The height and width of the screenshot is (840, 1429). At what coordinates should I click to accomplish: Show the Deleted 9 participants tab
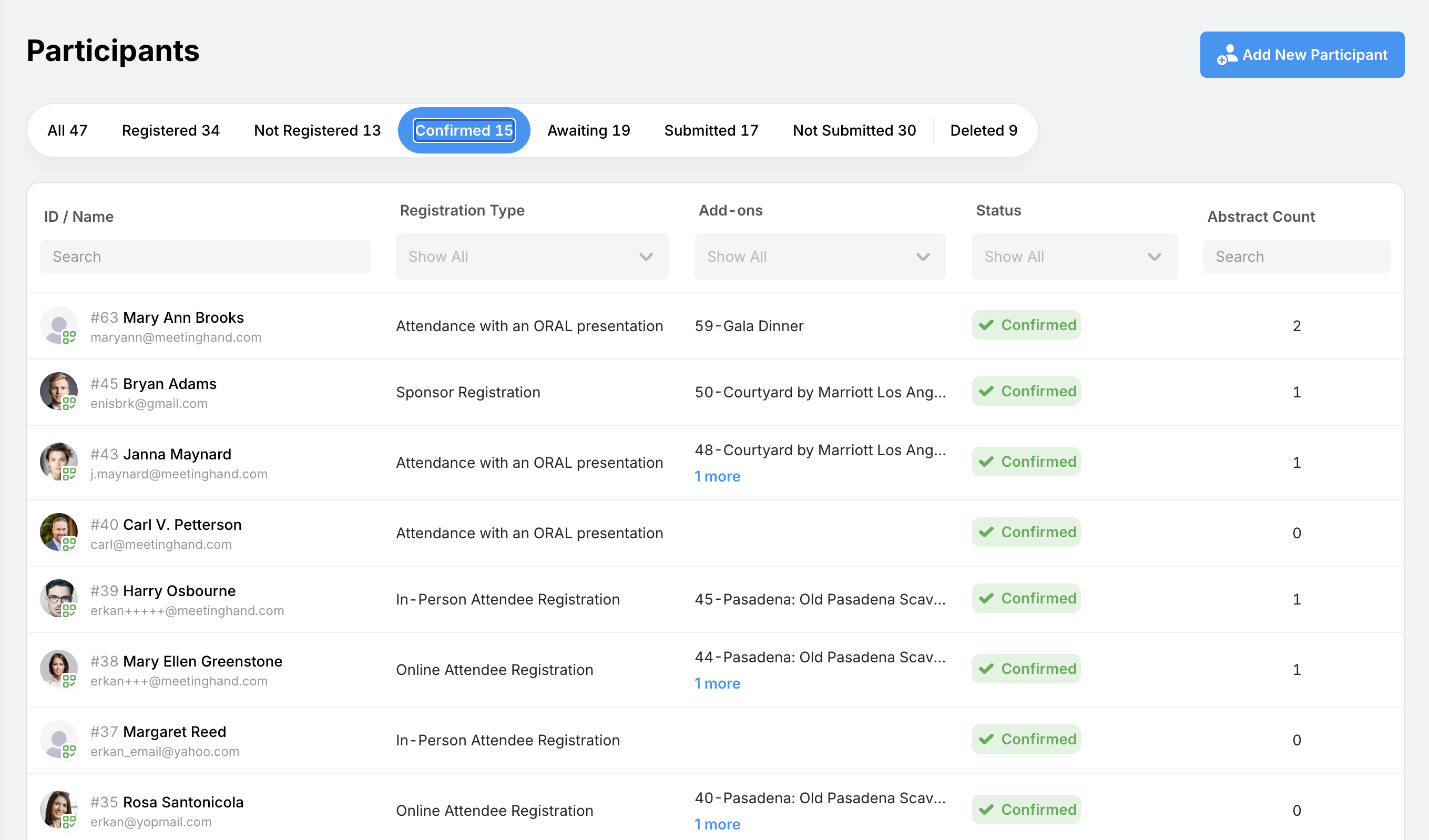(983, 130)
